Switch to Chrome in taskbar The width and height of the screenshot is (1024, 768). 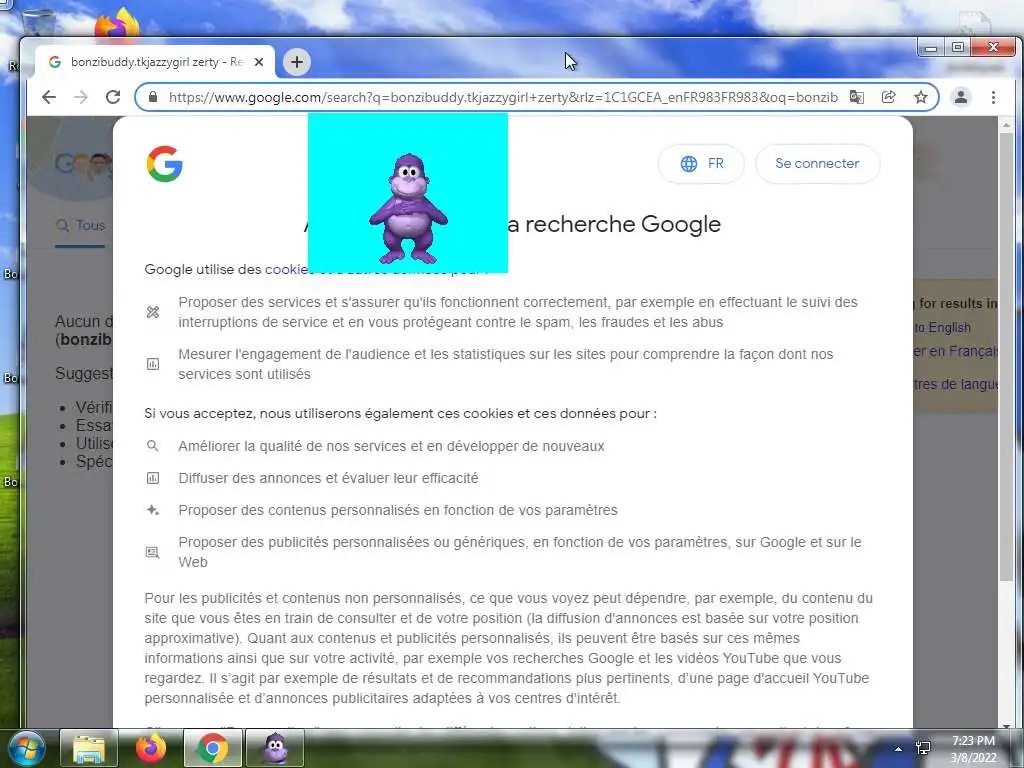point(213,748)
